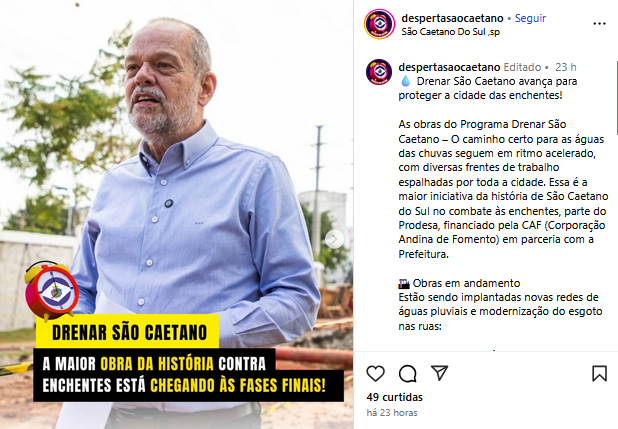The height and width of the screenshot is (429, 618).
Task: Follow the account with Seguir
Action: (531, 18)
